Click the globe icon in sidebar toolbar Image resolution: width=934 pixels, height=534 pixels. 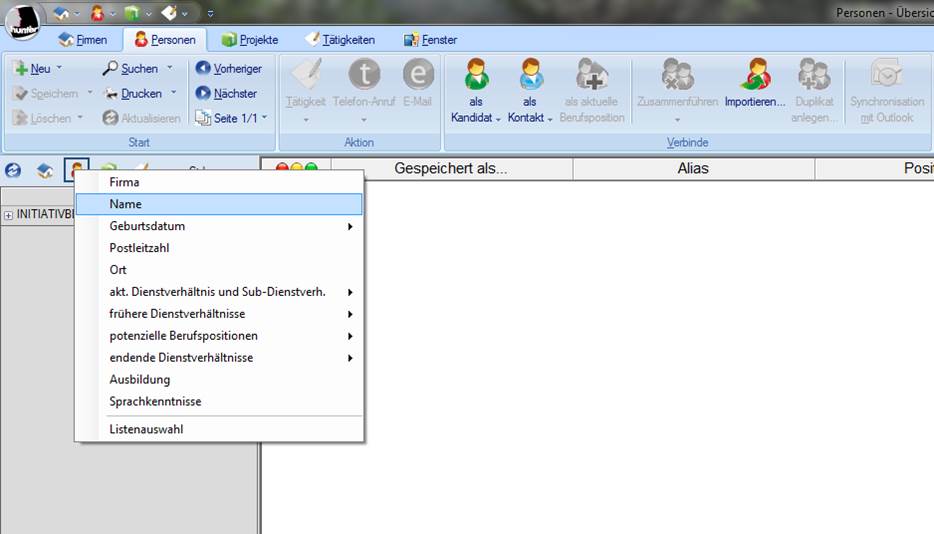[14, 171]
